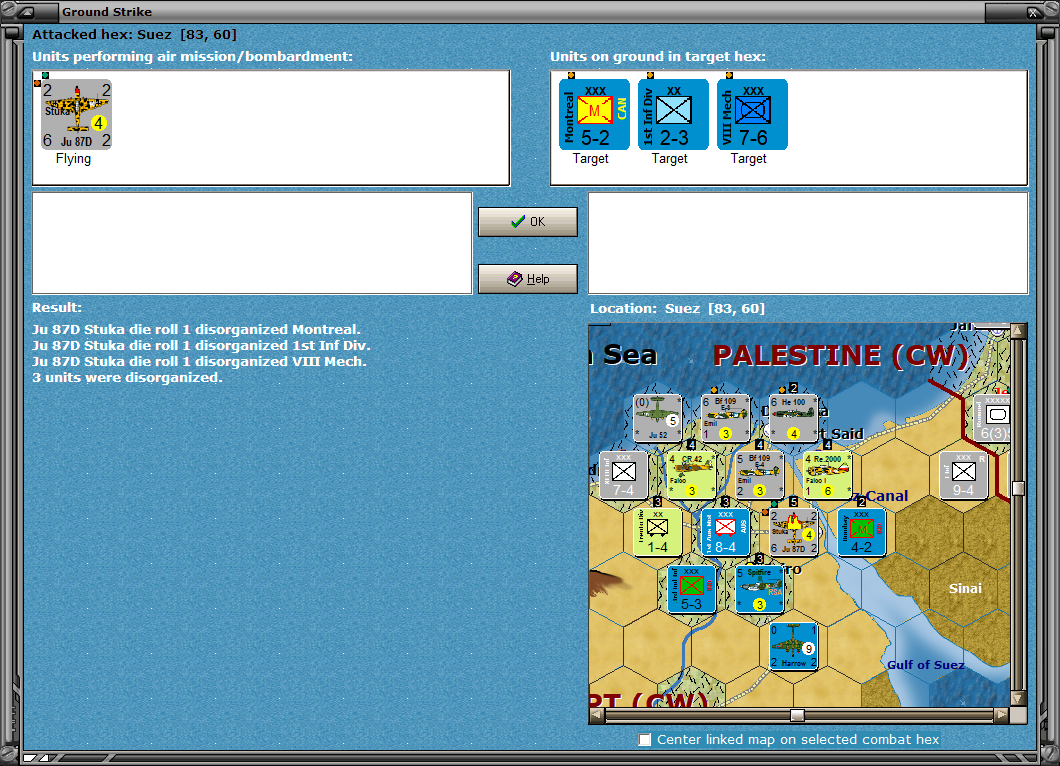Click the Harrow bomber counter on map
1060x766 pixels.
[794, 646]
